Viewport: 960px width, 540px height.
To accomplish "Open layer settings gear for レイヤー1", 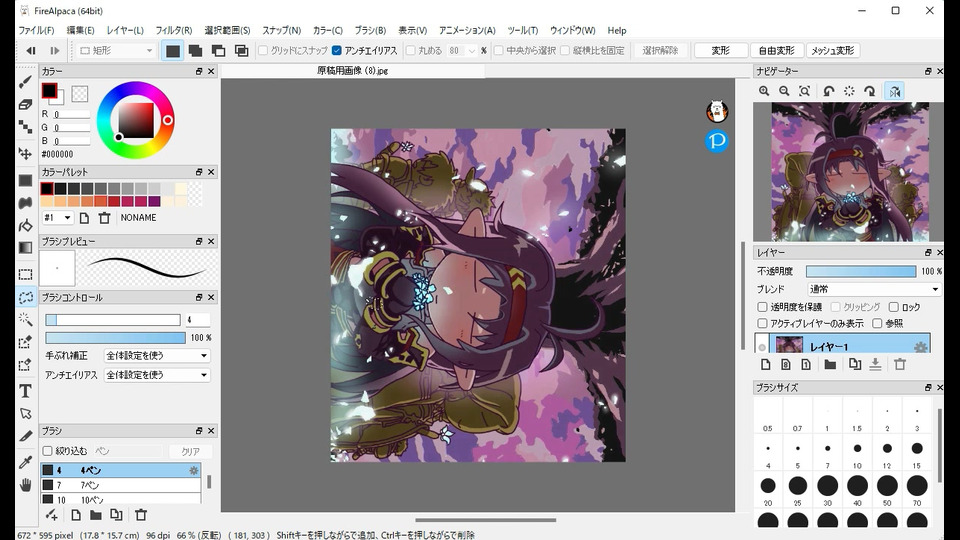I will 920,347.
